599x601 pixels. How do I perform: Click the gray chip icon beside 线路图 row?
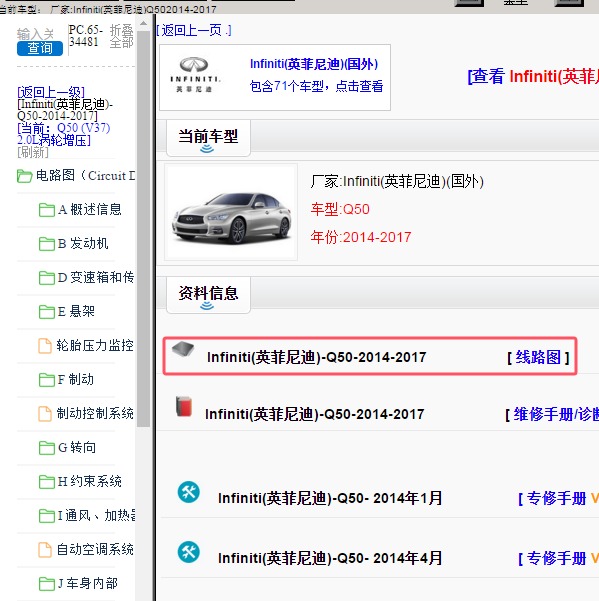183,349
